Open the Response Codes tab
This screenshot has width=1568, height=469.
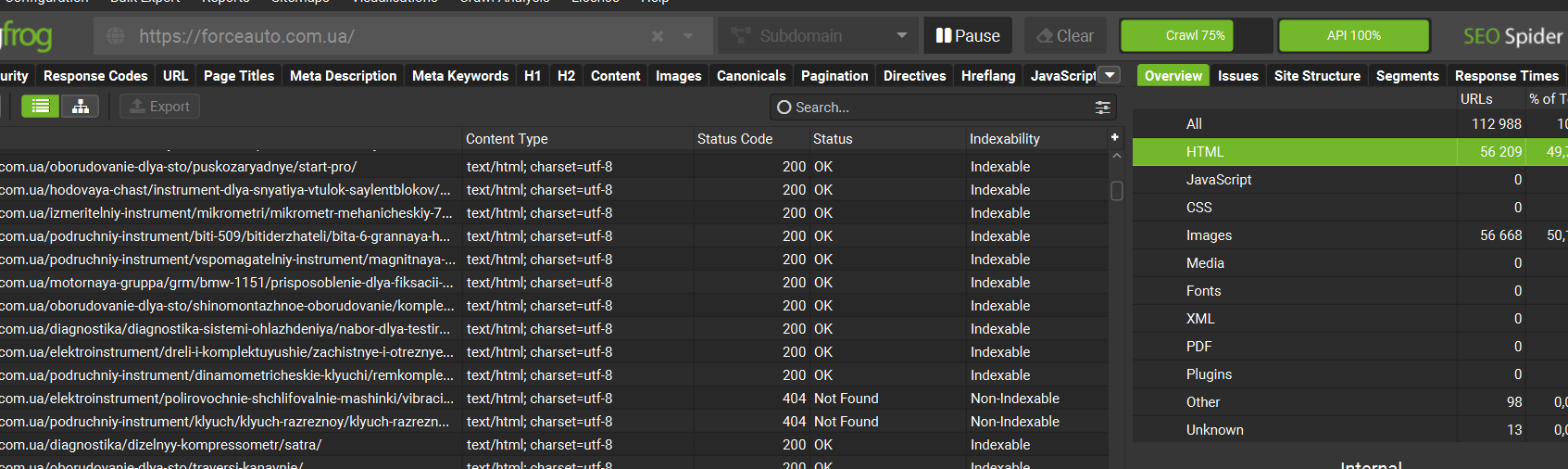click(95, 76)
